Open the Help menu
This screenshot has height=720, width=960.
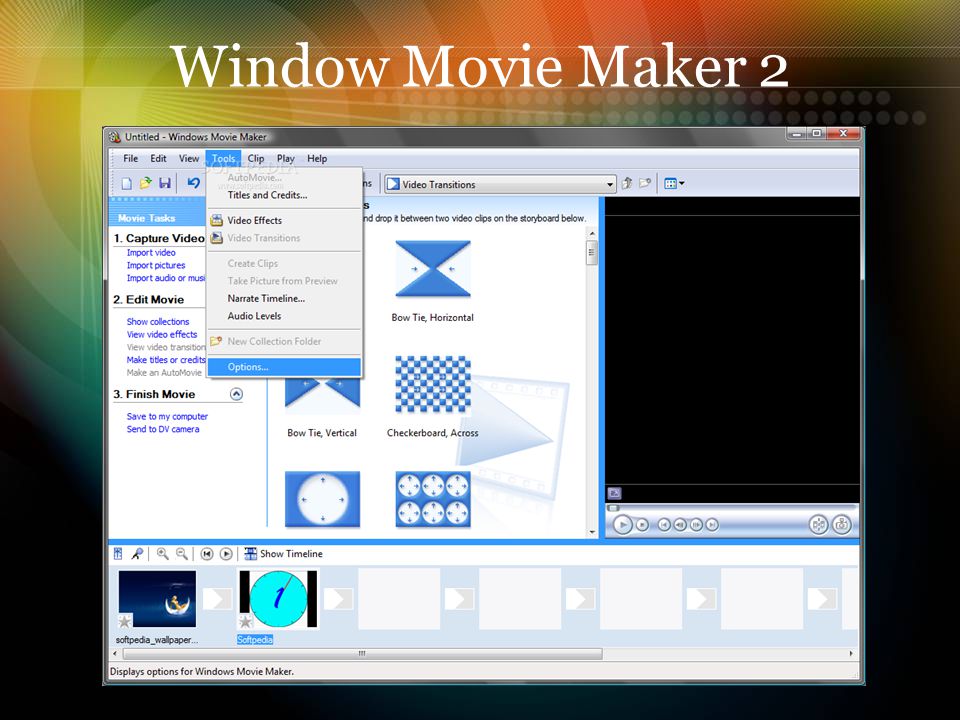point(317,159)
